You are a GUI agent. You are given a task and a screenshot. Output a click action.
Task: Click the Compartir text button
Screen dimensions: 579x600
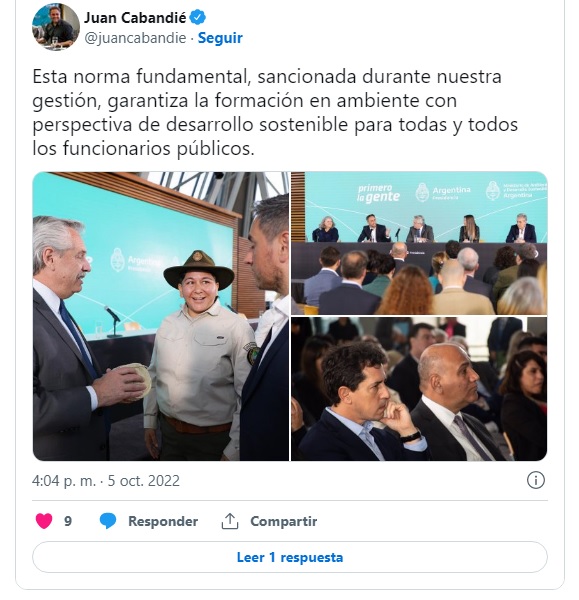[284, 521]
